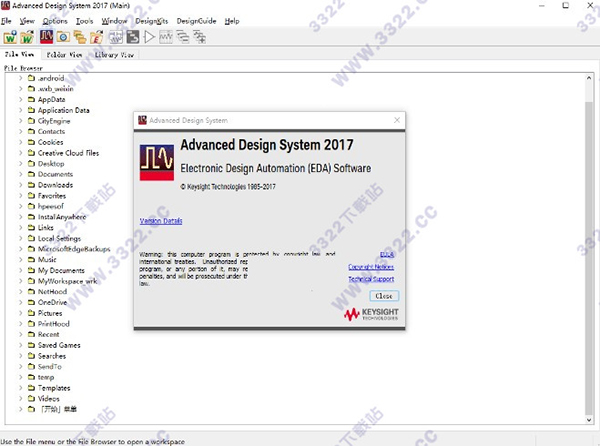Switch to the Library View tab

(x=114, y=55)
